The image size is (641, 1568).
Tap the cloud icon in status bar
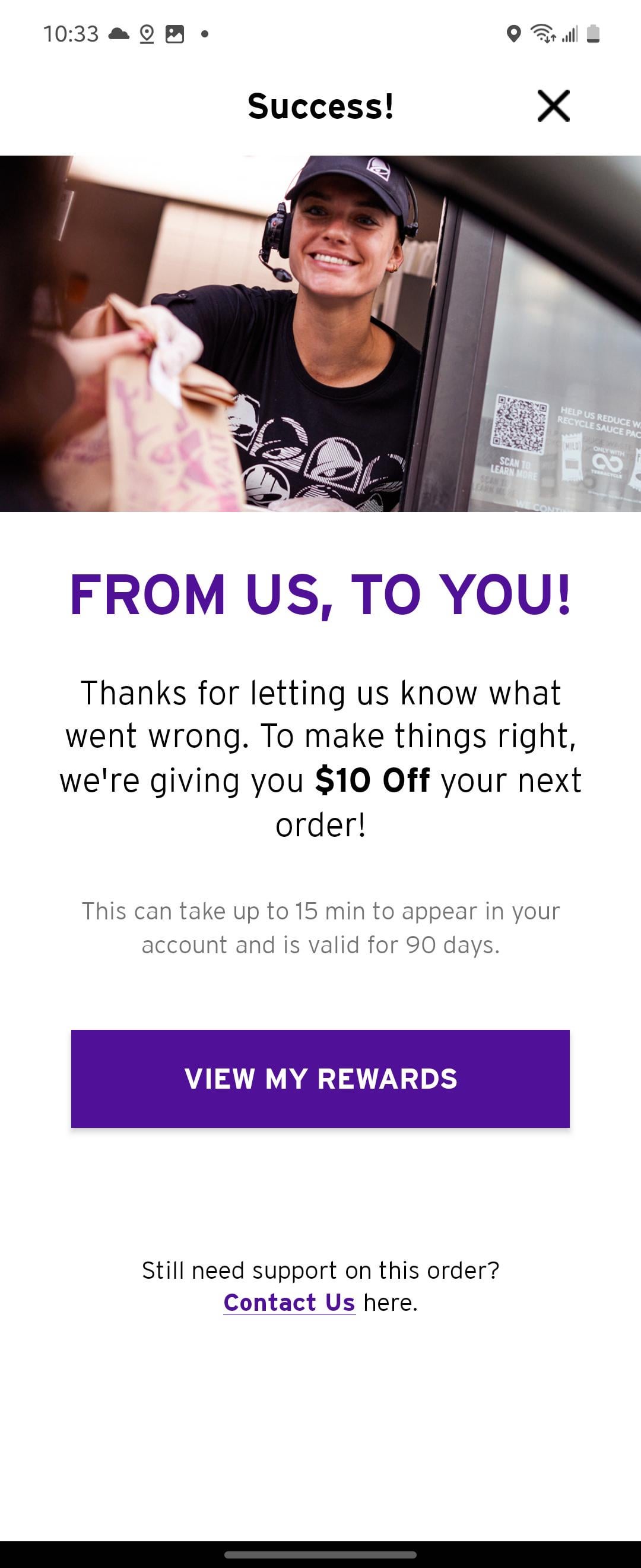[118, 34]
